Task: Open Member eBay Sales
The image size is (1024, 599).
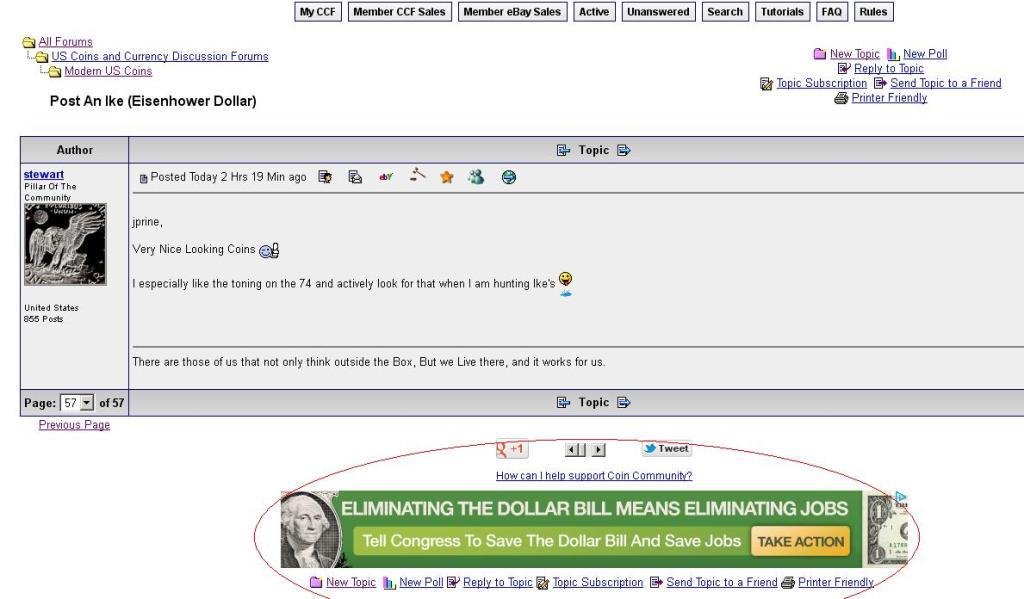Action: (512, 12)
